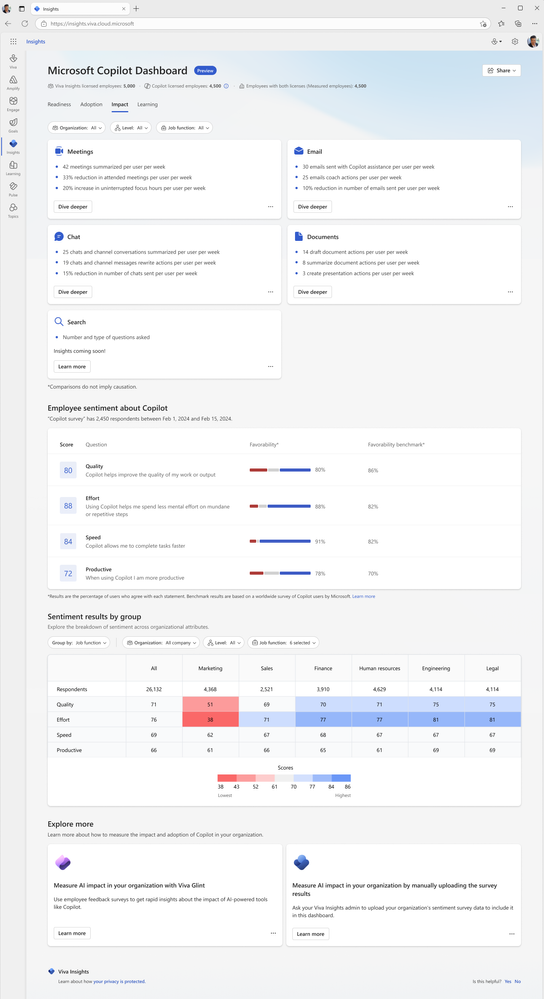Open Amplify app in sidebar
Viewport: 544px width, 999px height.
point(13,82)
